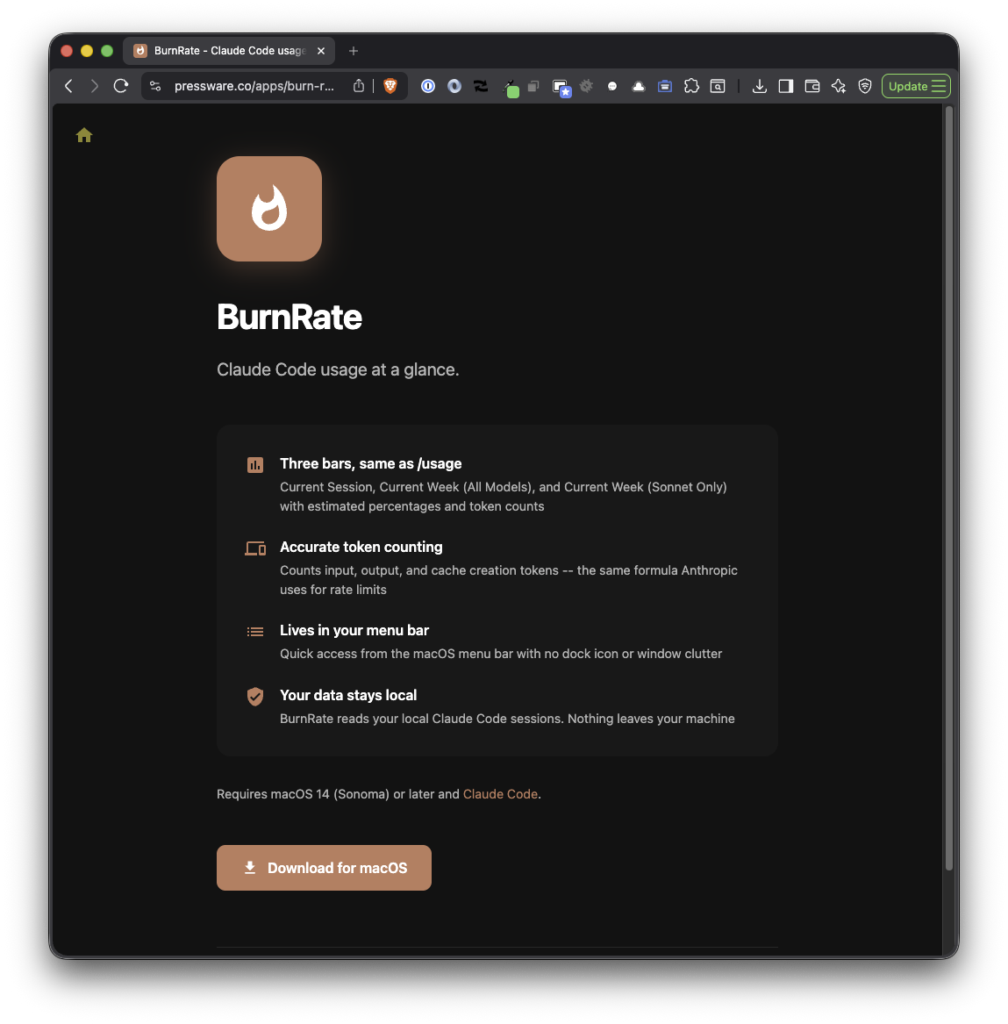Open the Brave VPN shield icon

(865, 86)
